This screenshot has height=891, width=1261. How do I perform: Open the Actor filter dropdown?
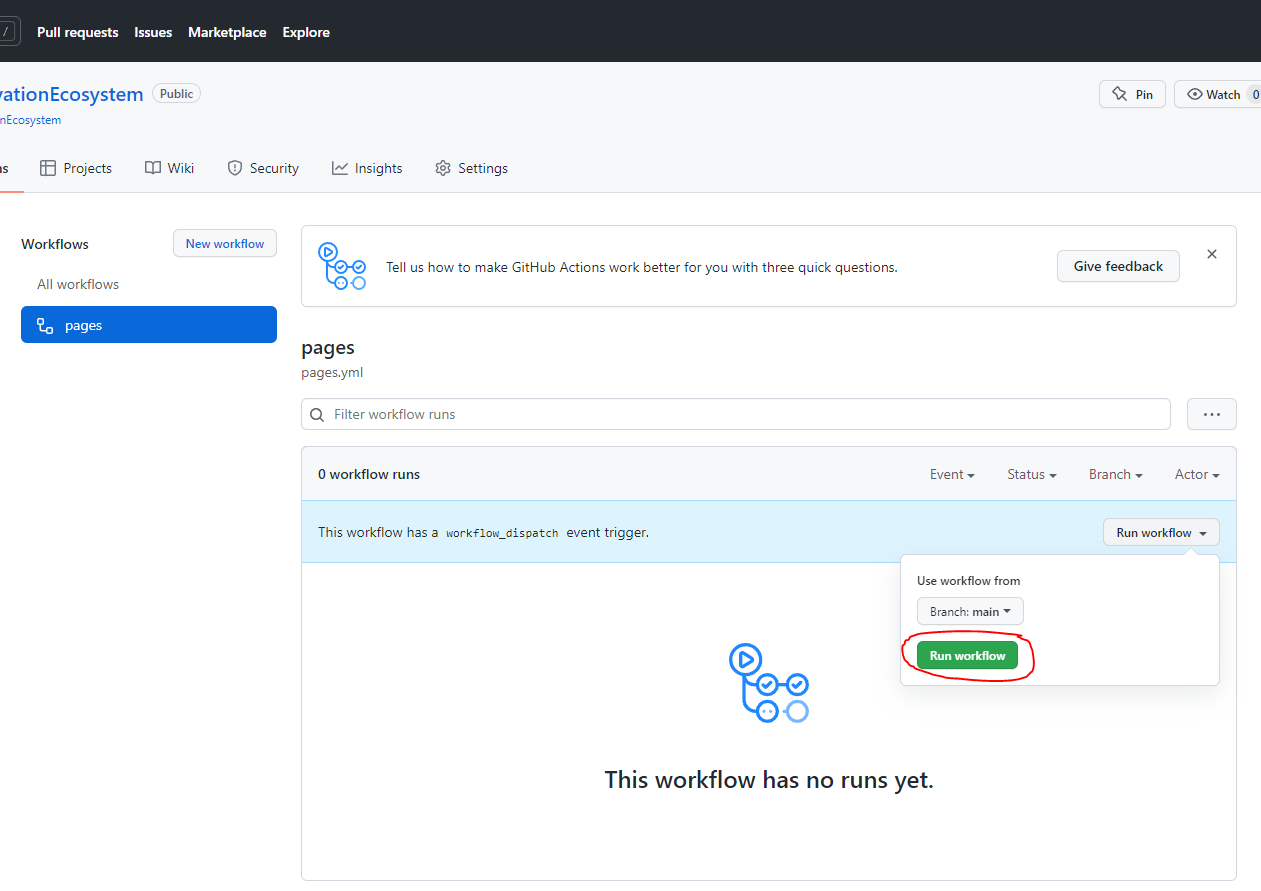1196,474
